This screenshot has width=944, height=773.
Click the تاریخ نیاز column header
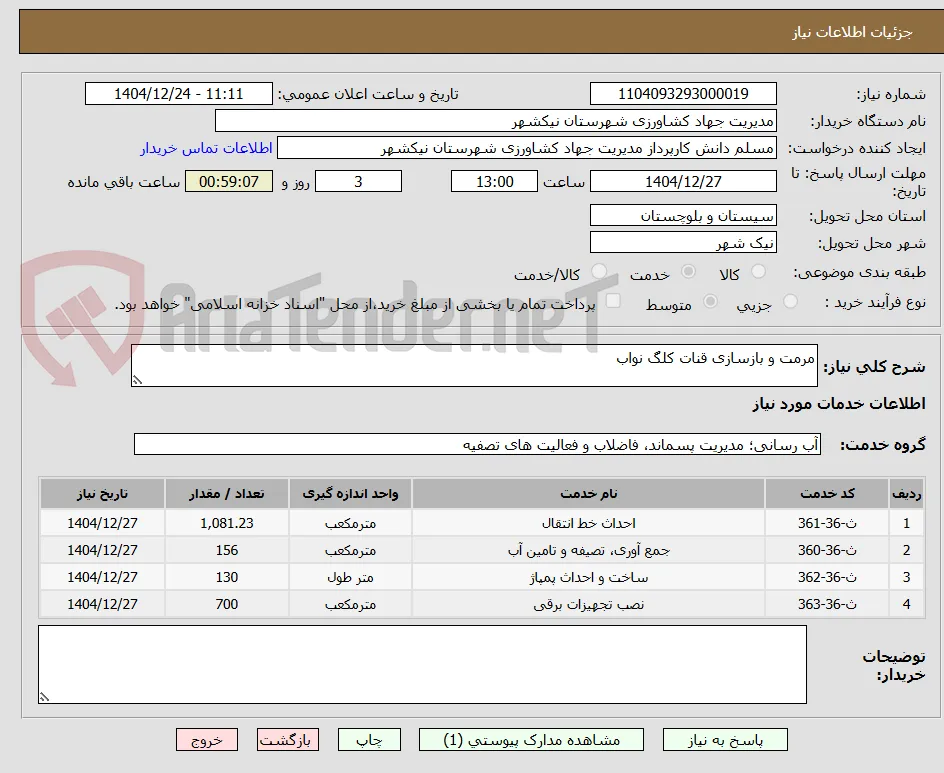point(102,494)
